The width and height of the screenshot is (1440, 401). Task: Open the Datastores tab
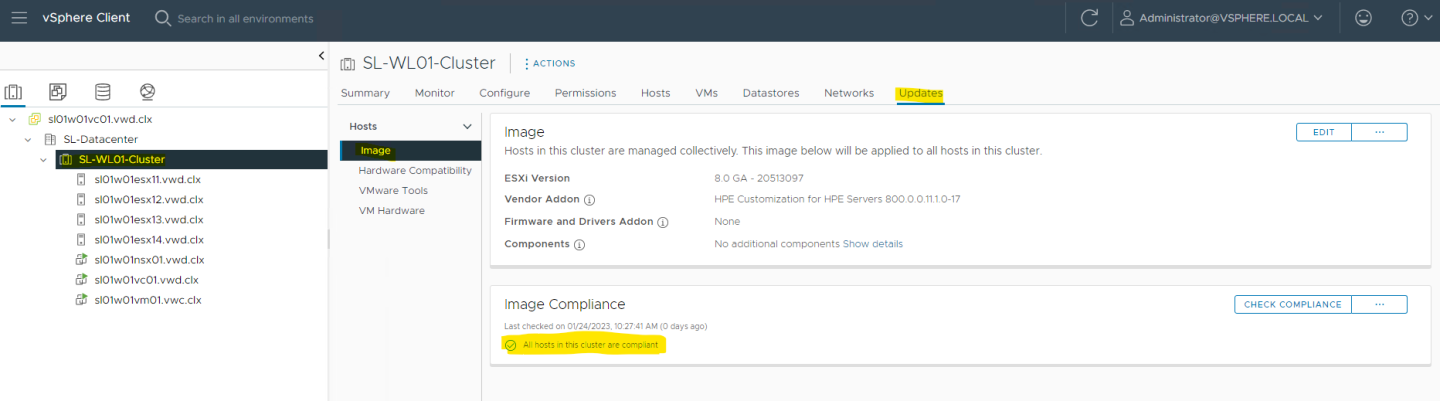click(x=770, y=93)
